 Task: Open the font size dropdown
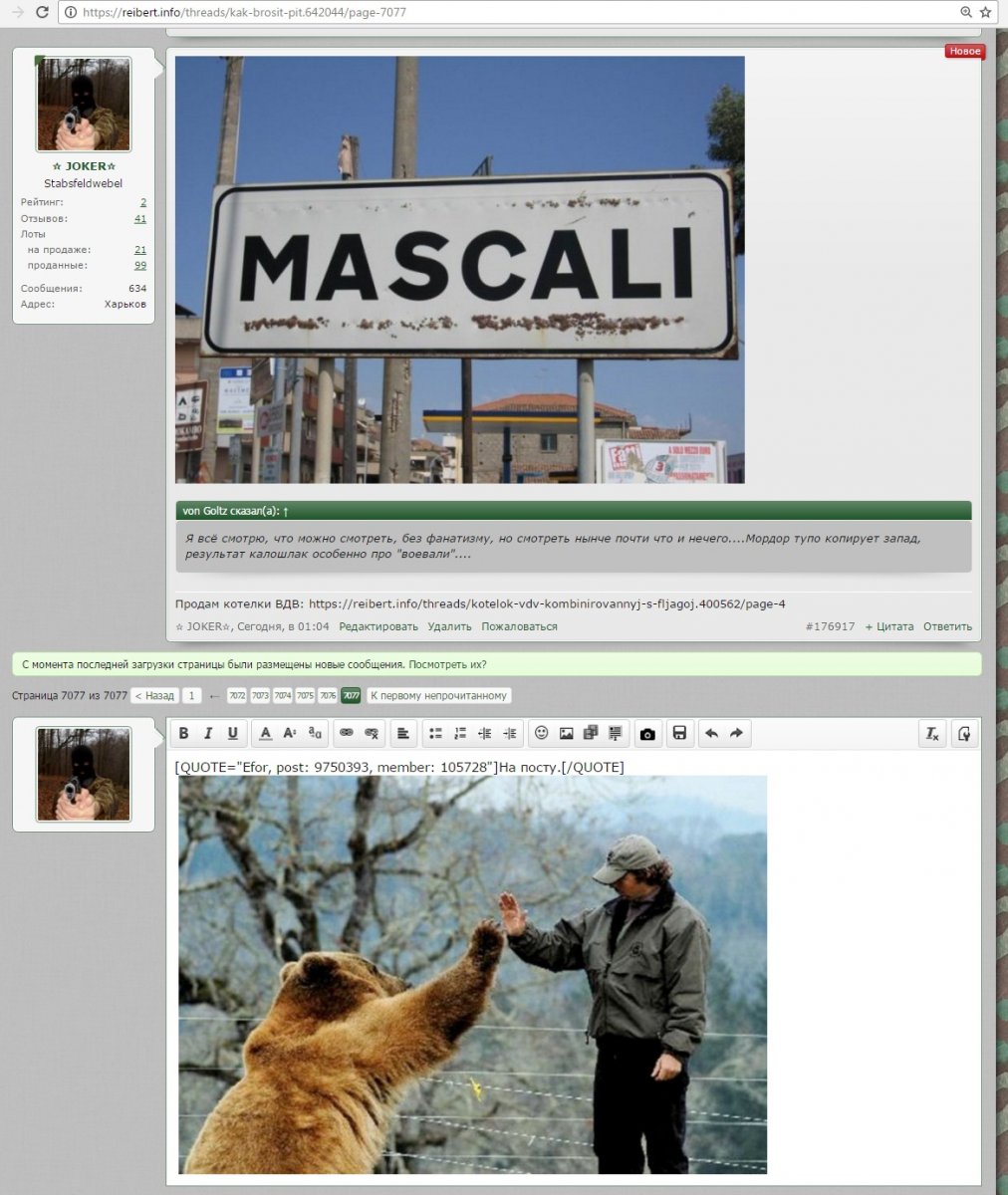290,734
